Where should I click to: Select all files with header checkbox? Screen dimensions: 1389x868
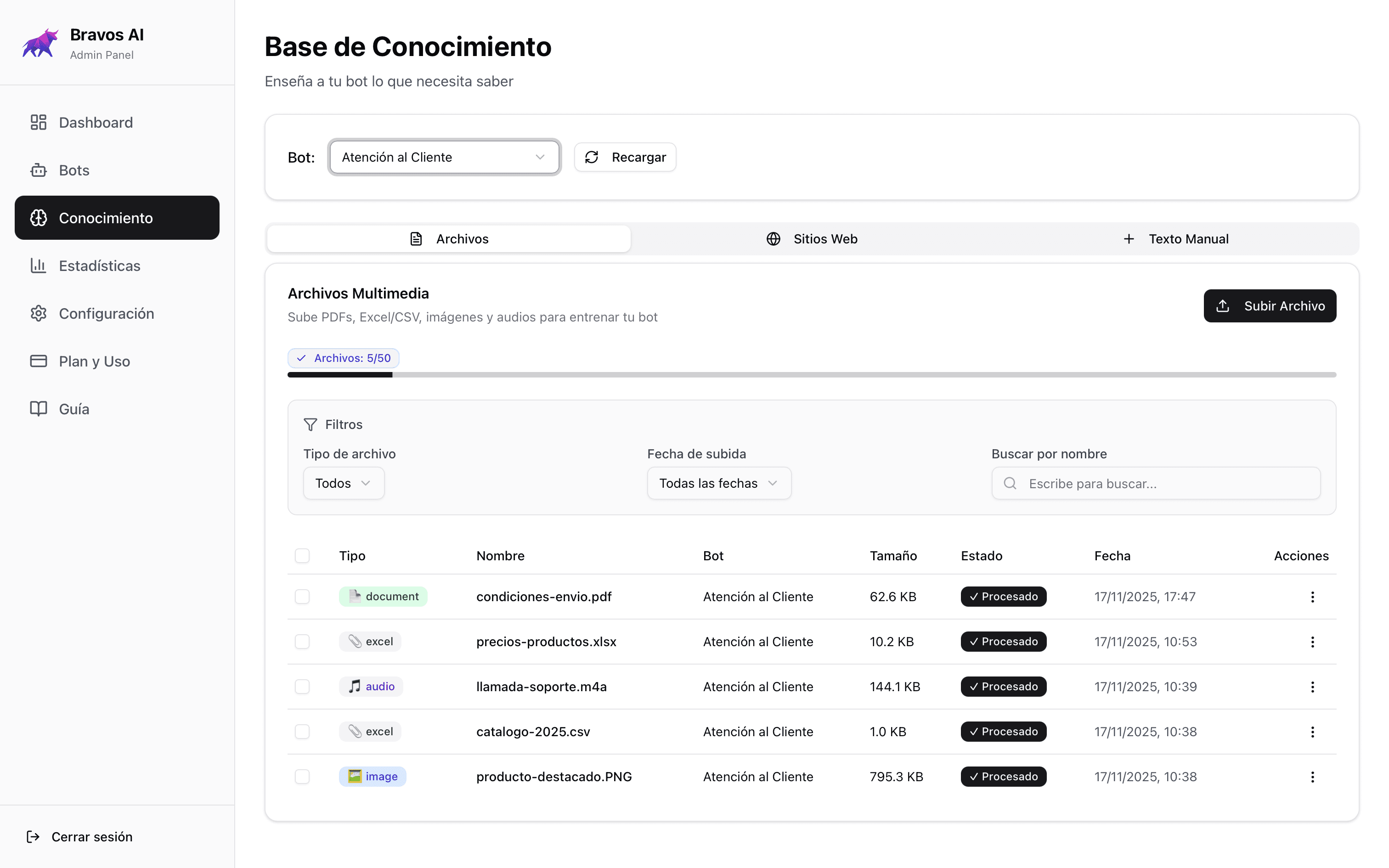click(303, 555)
